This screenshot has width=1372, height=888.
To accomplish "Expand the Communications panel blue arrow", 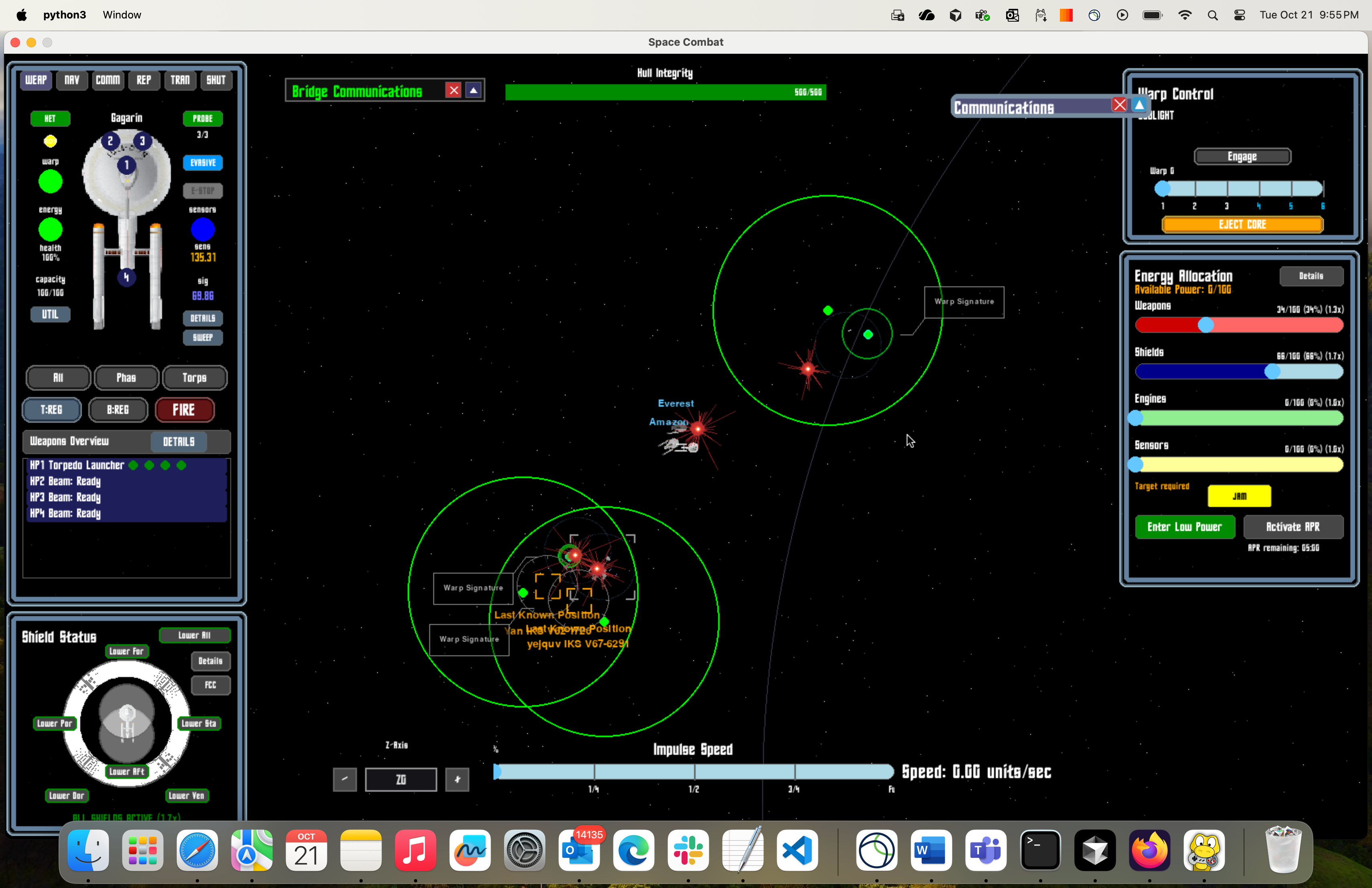I will point(1139,105).
